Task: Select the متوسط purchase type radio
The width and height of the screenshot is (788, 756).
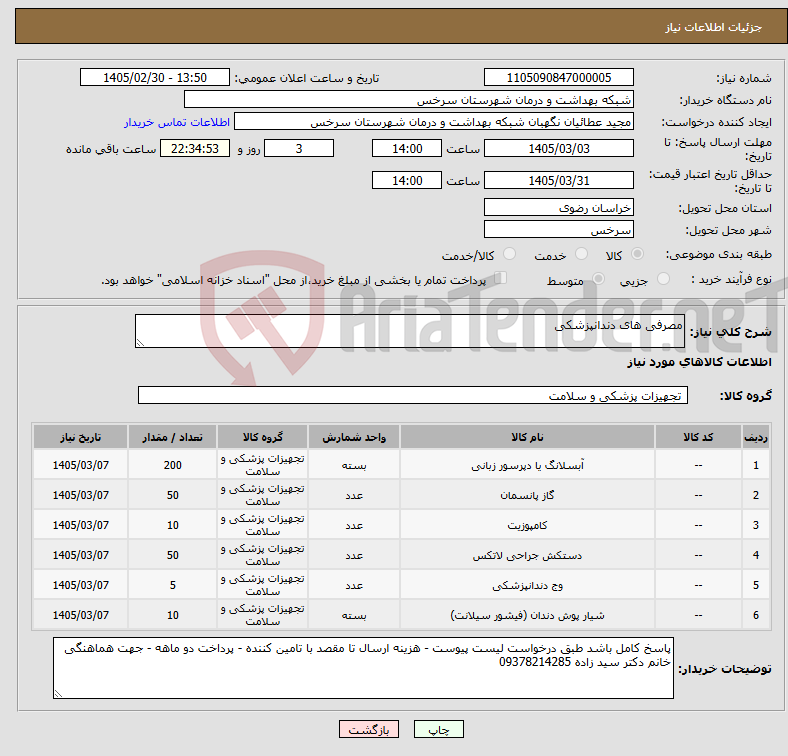Action: (x=598, y=278)
